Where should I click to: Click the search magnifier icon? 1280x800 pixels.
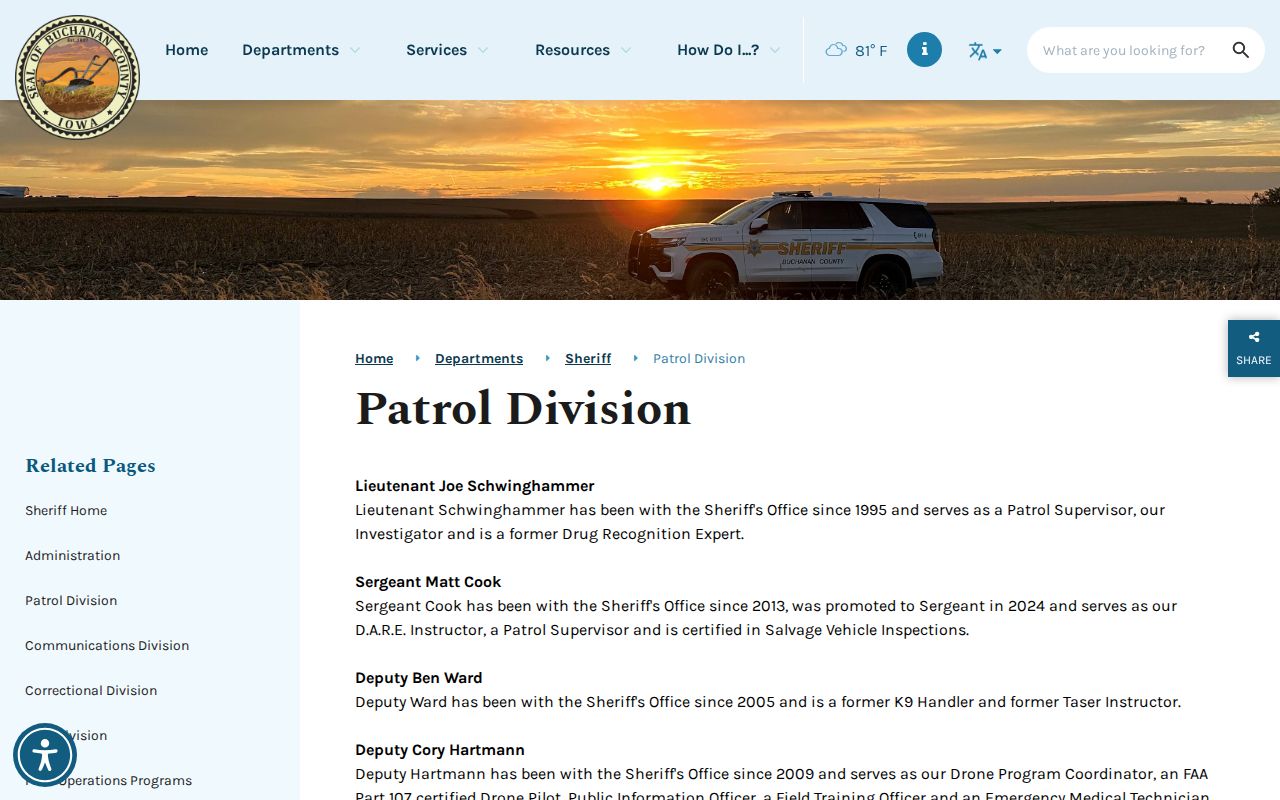pyautogui.click(x=1241, y=50)
